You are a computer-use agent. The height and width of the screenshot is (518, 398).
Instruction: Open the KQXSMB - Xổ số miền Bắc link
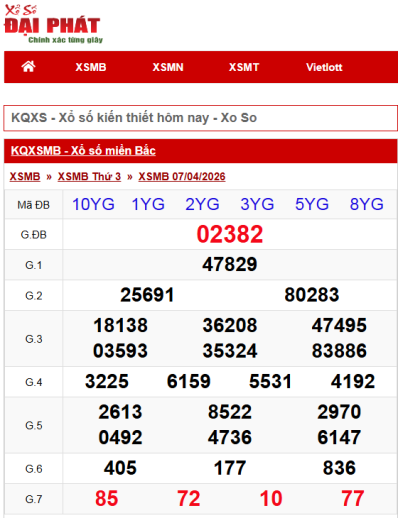83,151
